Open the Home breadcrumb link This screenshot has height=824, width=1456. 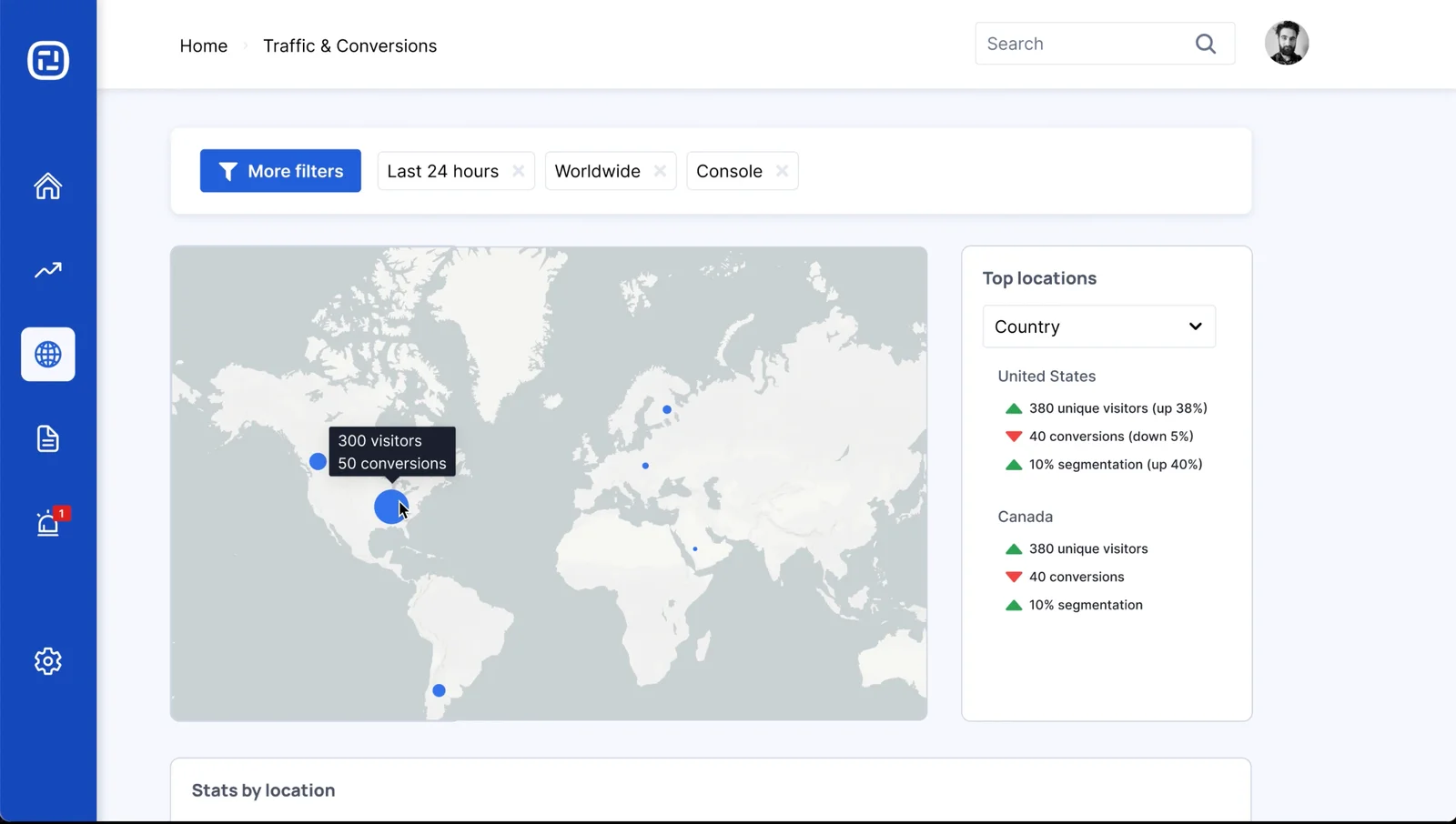203,45
